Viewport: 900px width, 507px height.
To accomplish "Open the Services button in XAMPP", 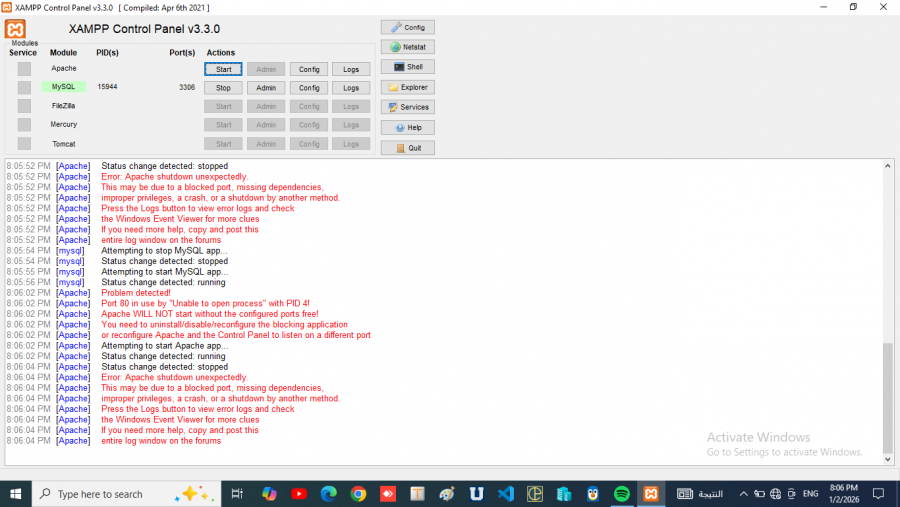I will point(407,107).
